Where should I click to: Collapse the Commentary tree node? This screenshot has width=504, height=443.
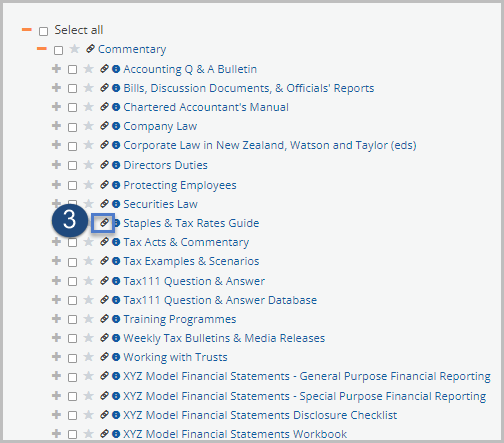(42, 49)
